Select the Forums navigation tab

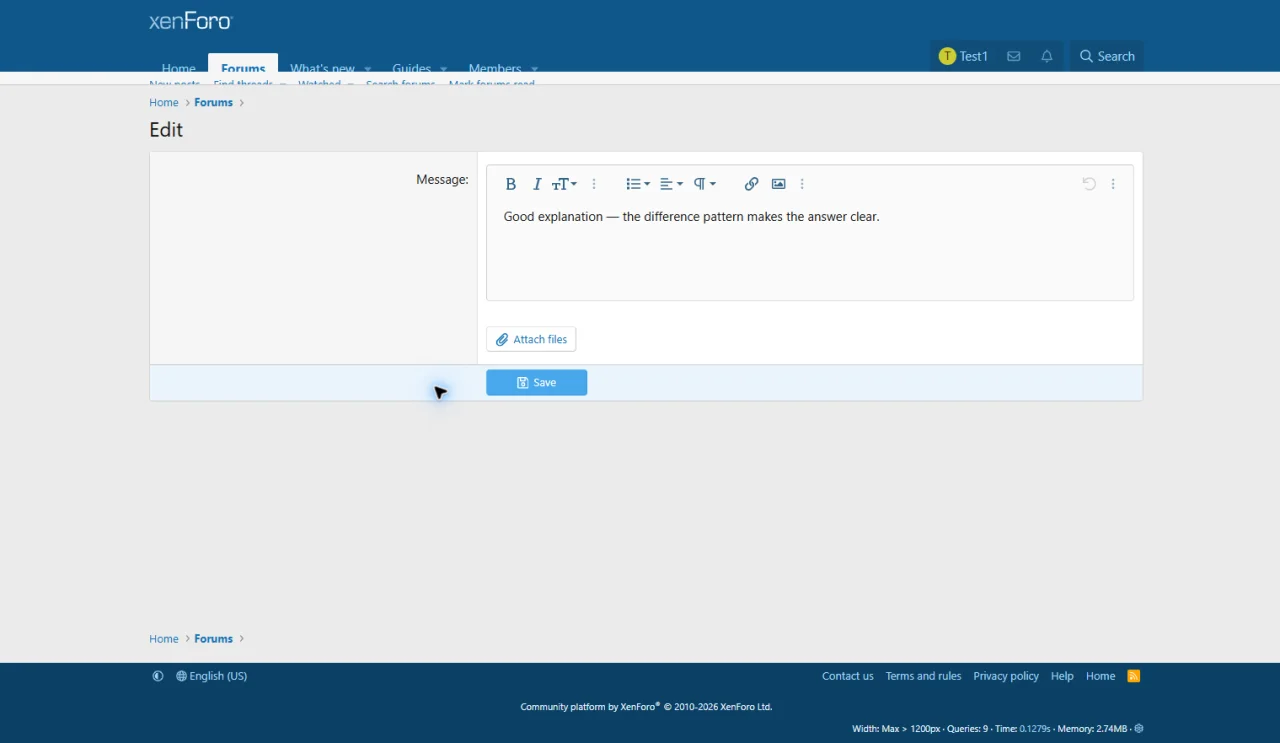point(243,66)
